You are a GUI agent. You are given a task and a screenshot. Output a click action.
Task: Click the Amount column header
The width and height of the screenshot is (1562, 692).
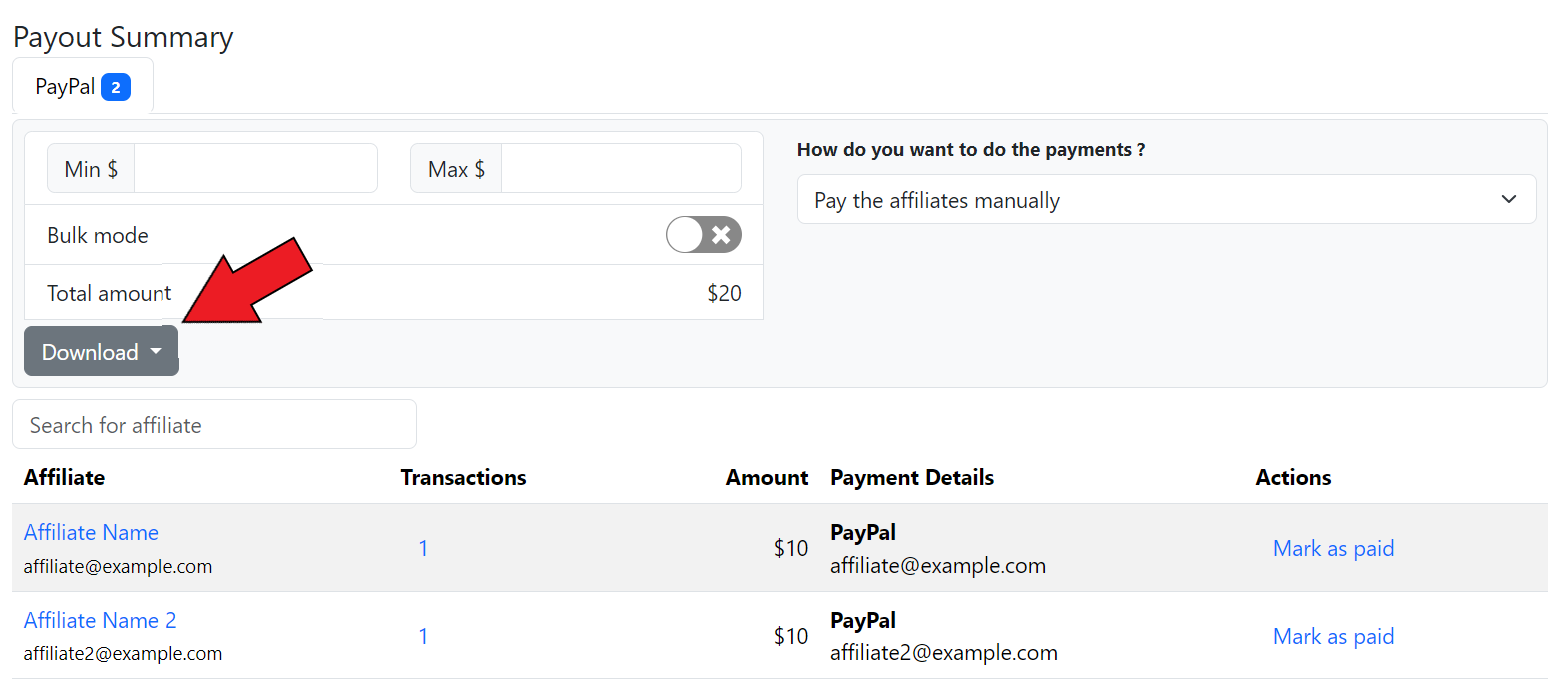(x=767, y=478)
